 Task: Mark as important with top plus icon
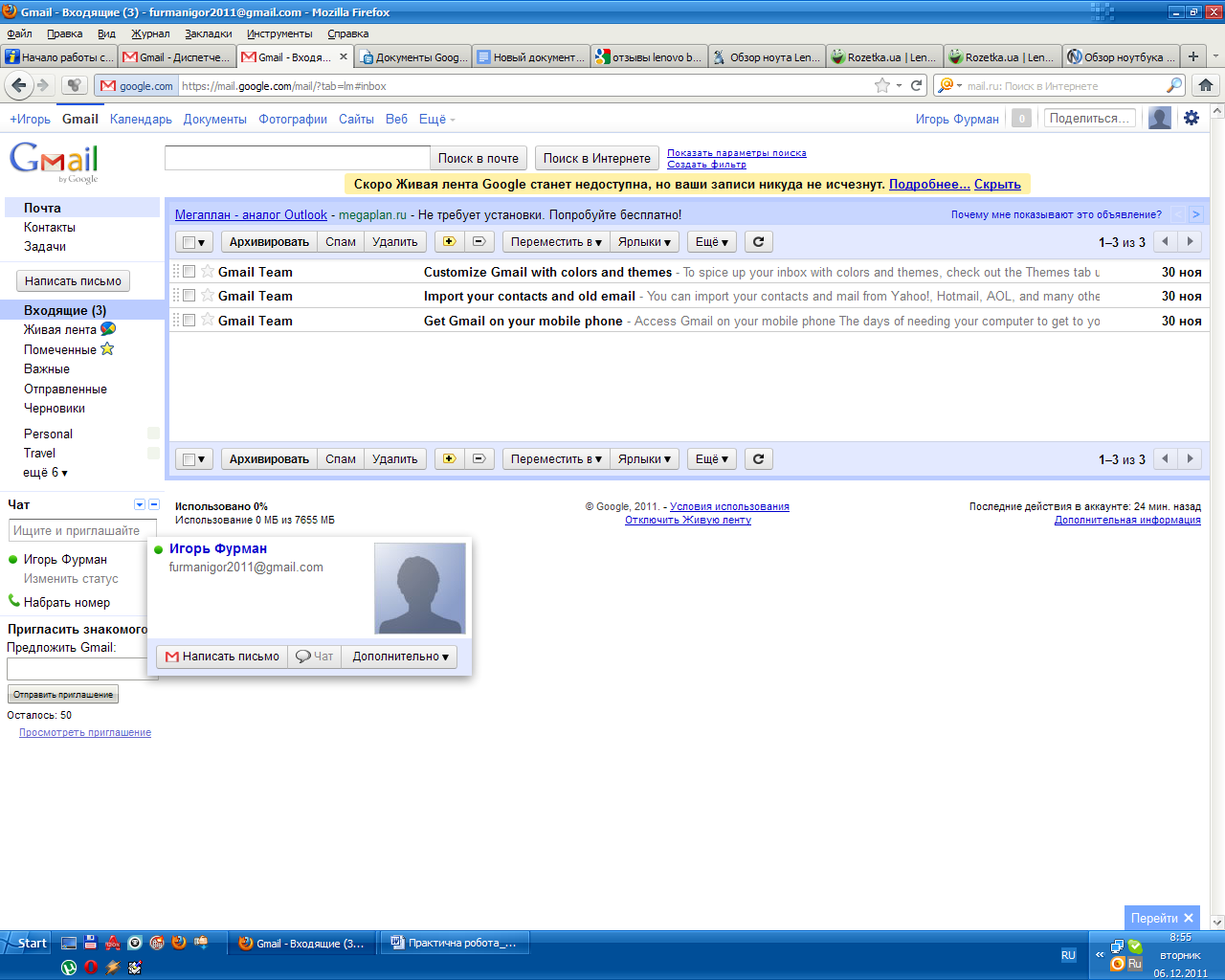coord(449,242)
